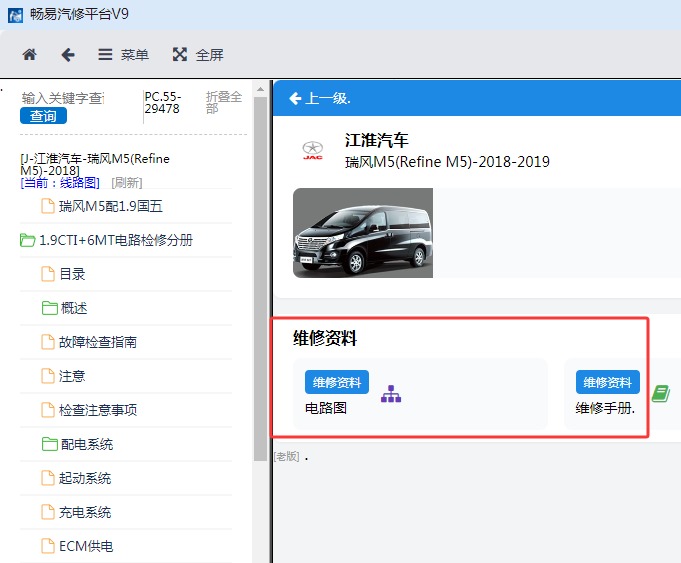Enter fullscreen via 全屏 button
This screenshot has height=563, width=681.
[x=198, y=55]
